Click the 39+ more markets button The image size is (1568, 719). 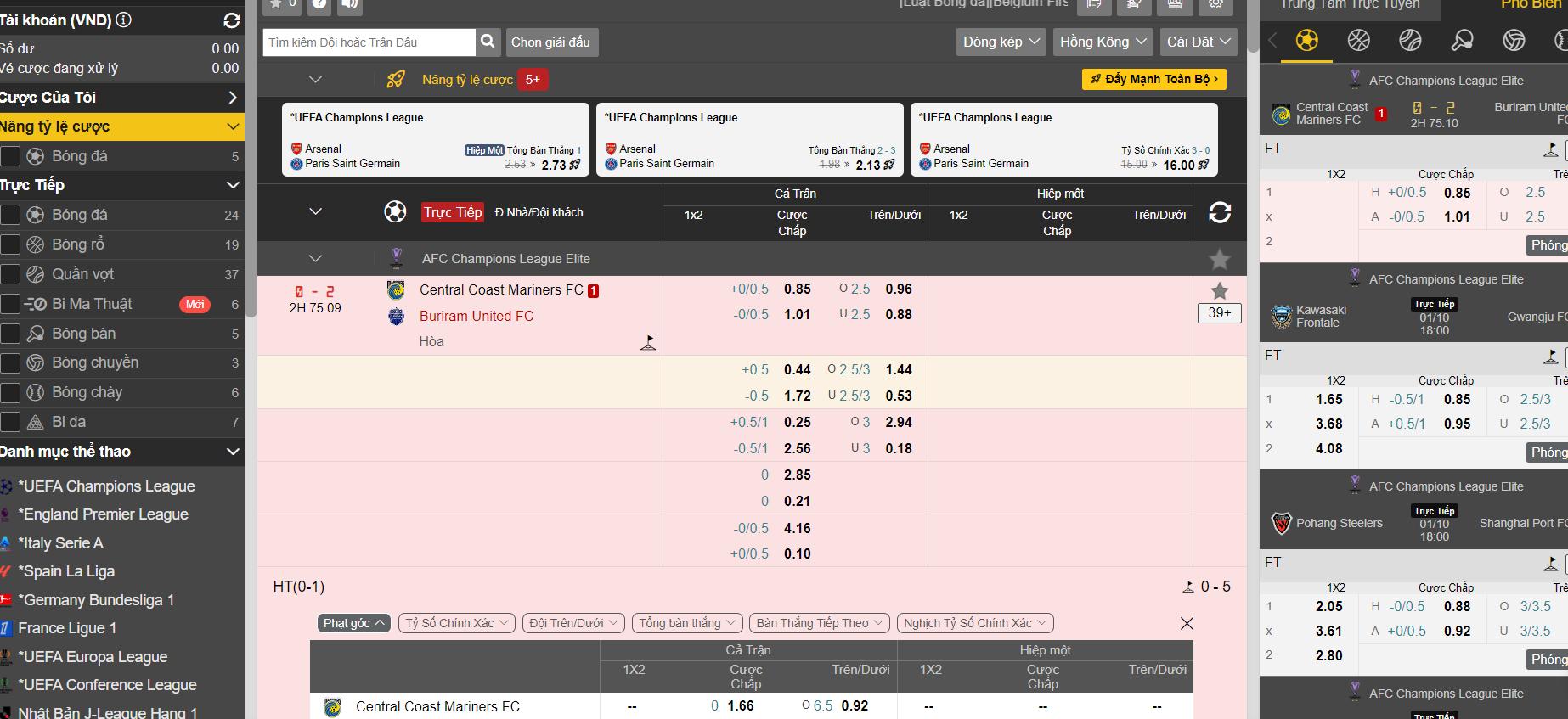[1220, 312]
